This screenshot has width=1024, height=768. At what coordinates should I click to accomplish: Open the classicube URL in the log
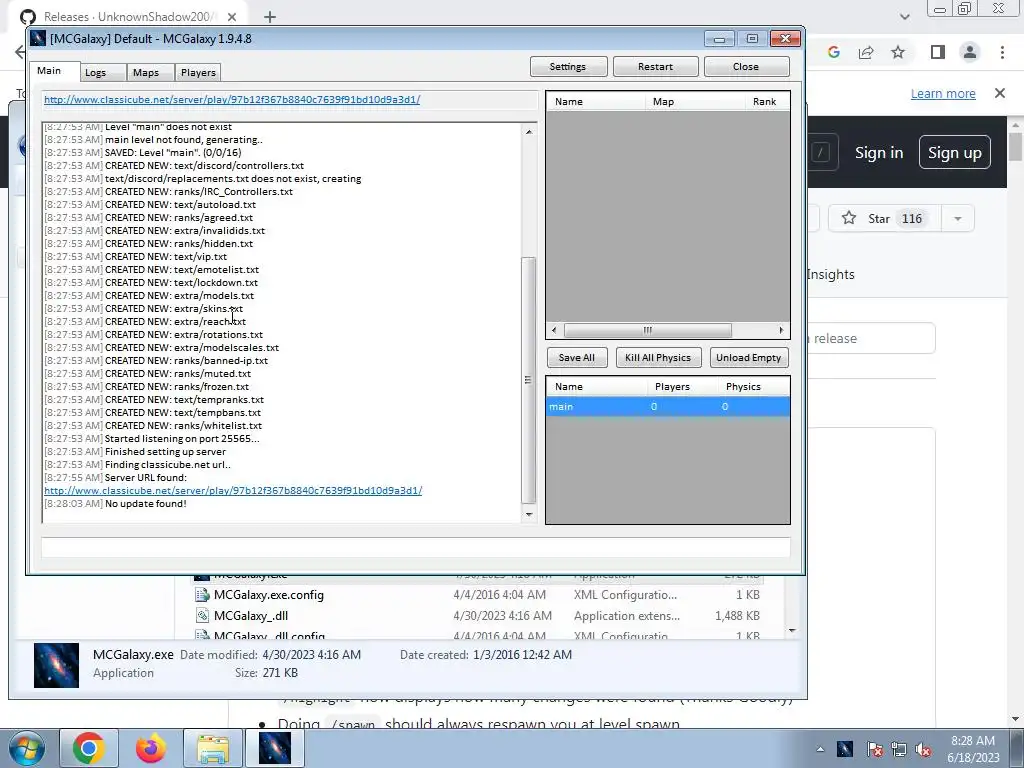pos(233,490)
